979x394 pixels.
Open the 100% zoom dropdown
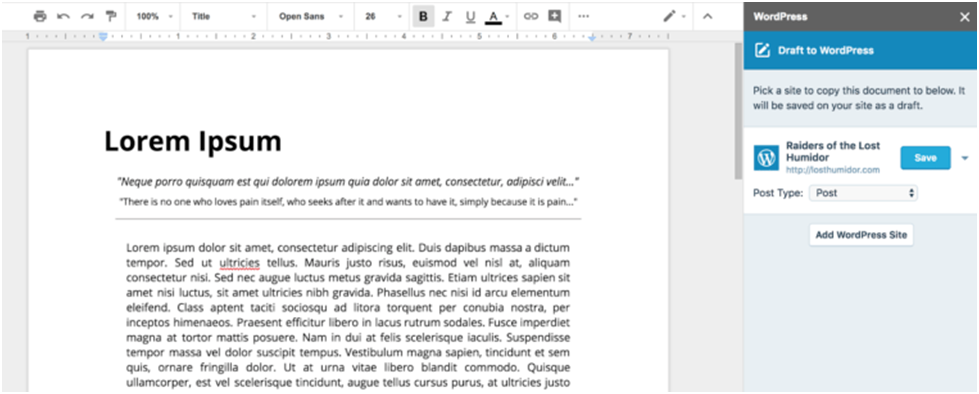point(154,16)
